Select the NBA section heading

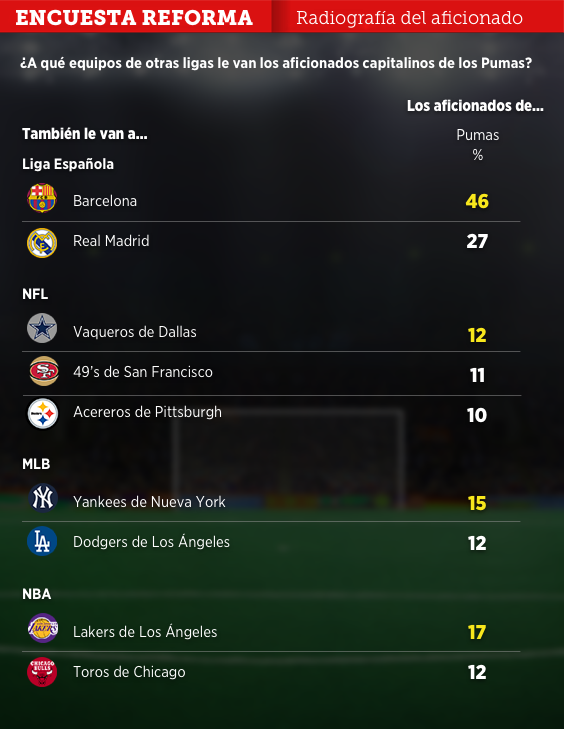click(x=37, y=594)
